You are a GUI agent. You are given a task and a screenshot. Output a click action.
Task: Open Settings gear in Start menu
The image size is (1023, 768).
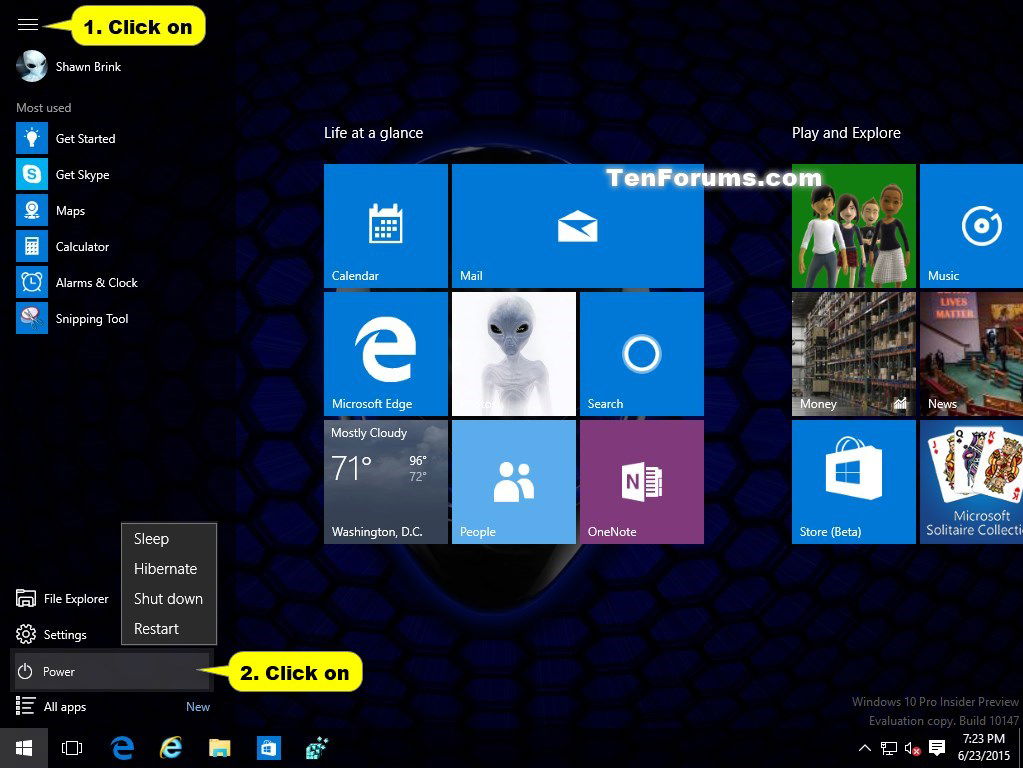point(51,634)
